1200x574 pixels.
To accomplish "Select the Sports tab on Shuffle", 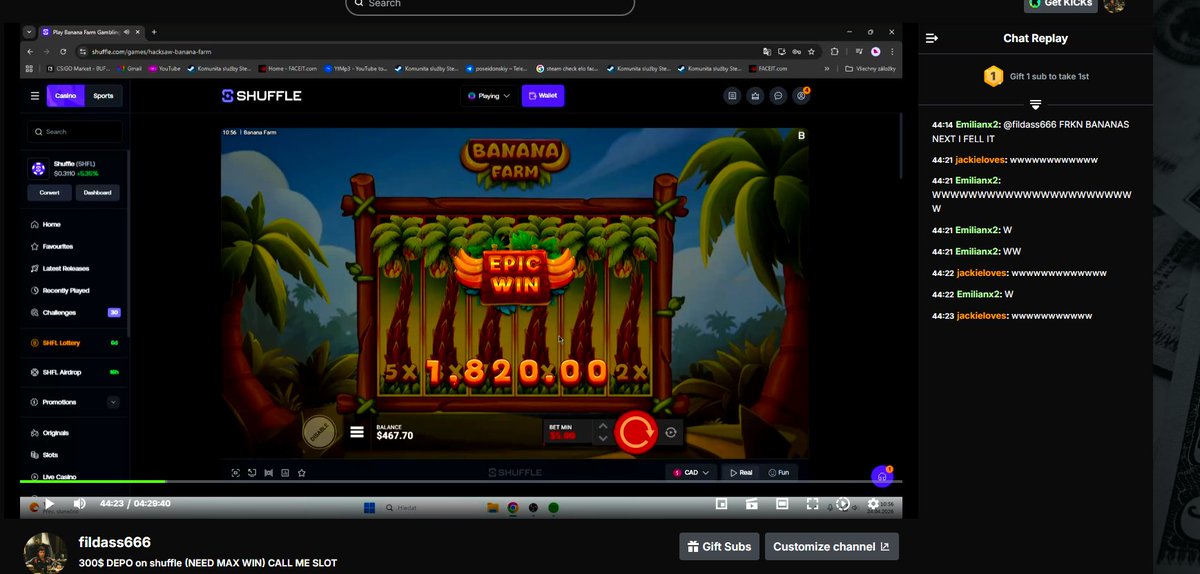I will [x=103, y=96].
